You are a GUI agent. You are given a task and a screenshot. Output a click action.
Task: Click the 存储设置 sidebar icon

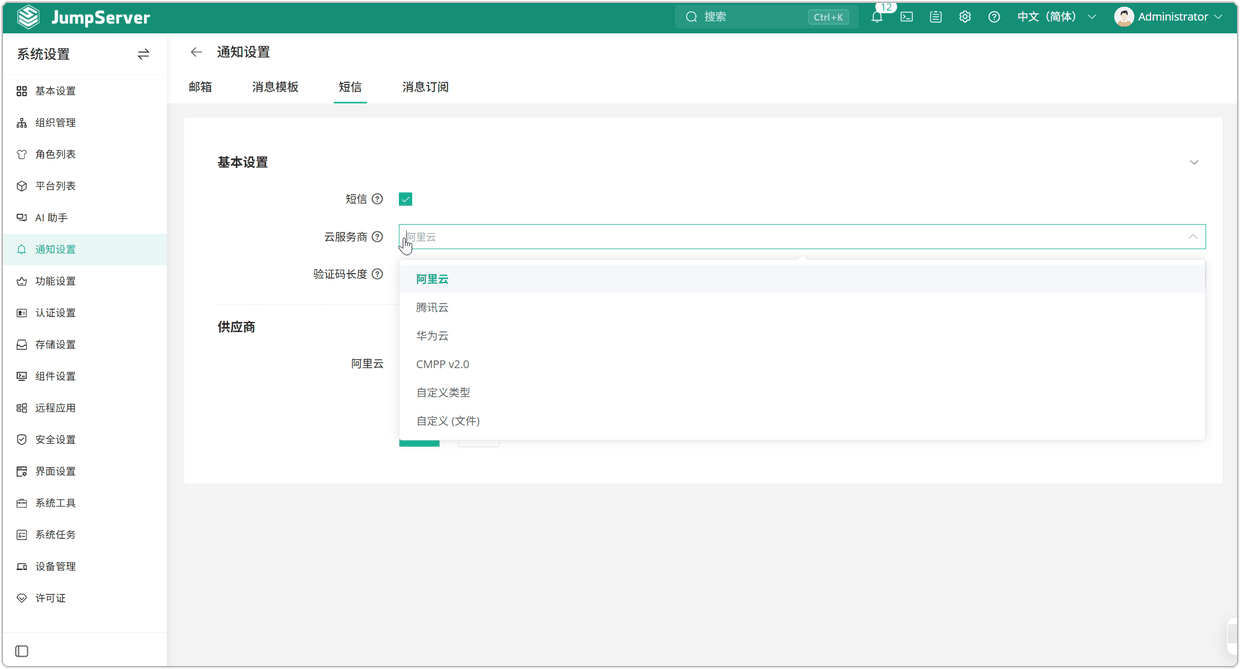tap(22, 345)
